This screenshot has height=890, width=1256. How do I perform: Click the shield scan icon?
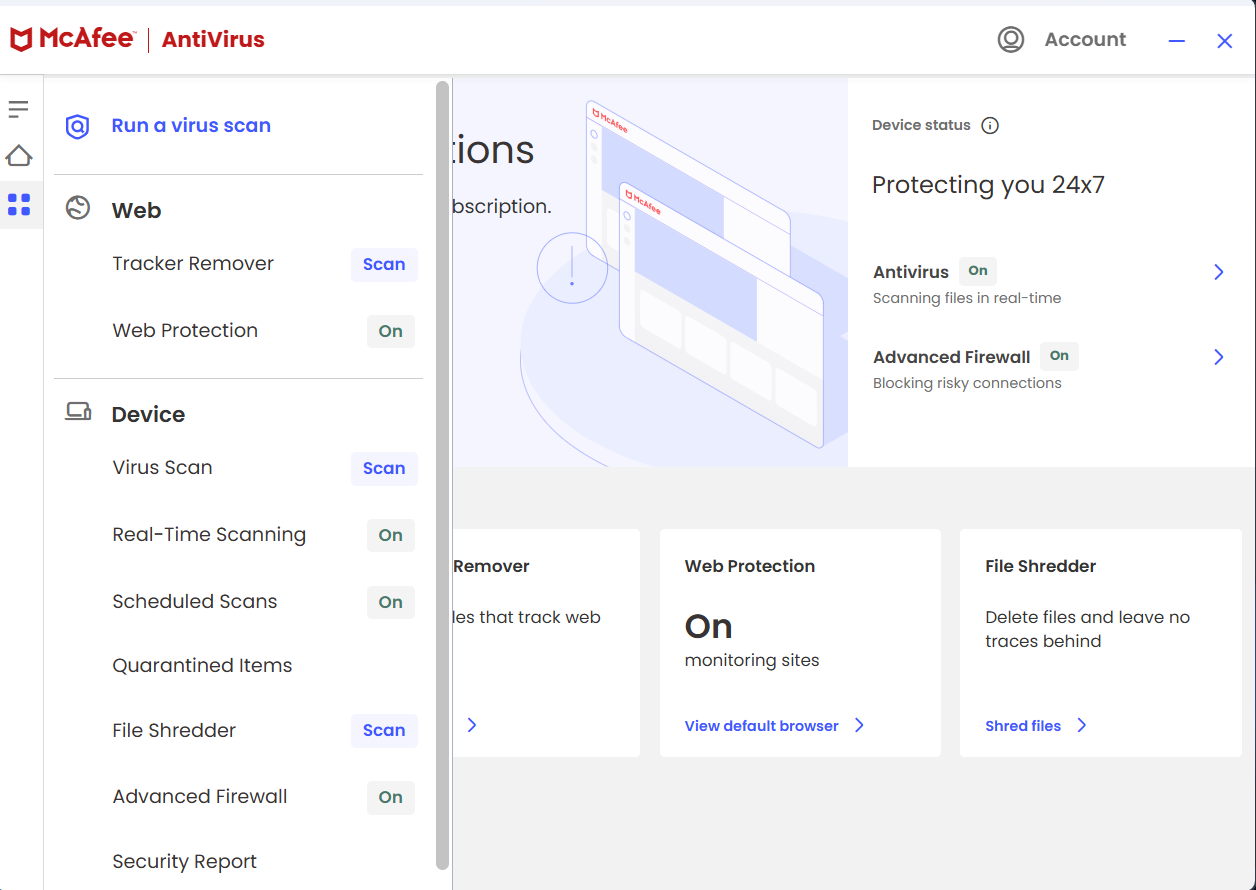pos(77,126)
